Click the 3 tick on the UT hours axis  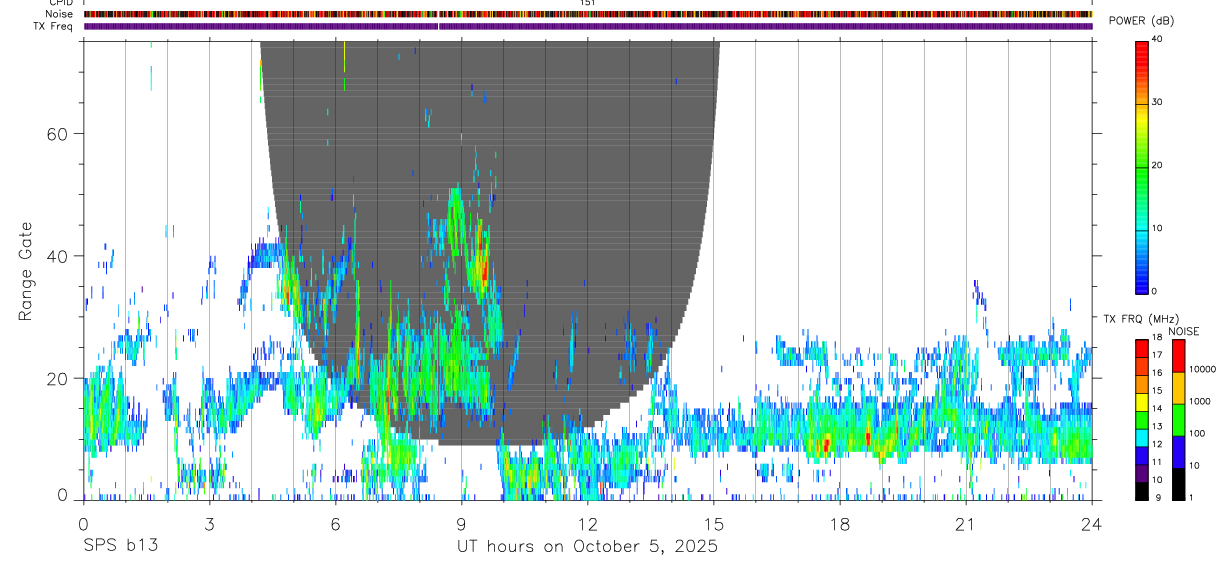[x=209, y=523]
